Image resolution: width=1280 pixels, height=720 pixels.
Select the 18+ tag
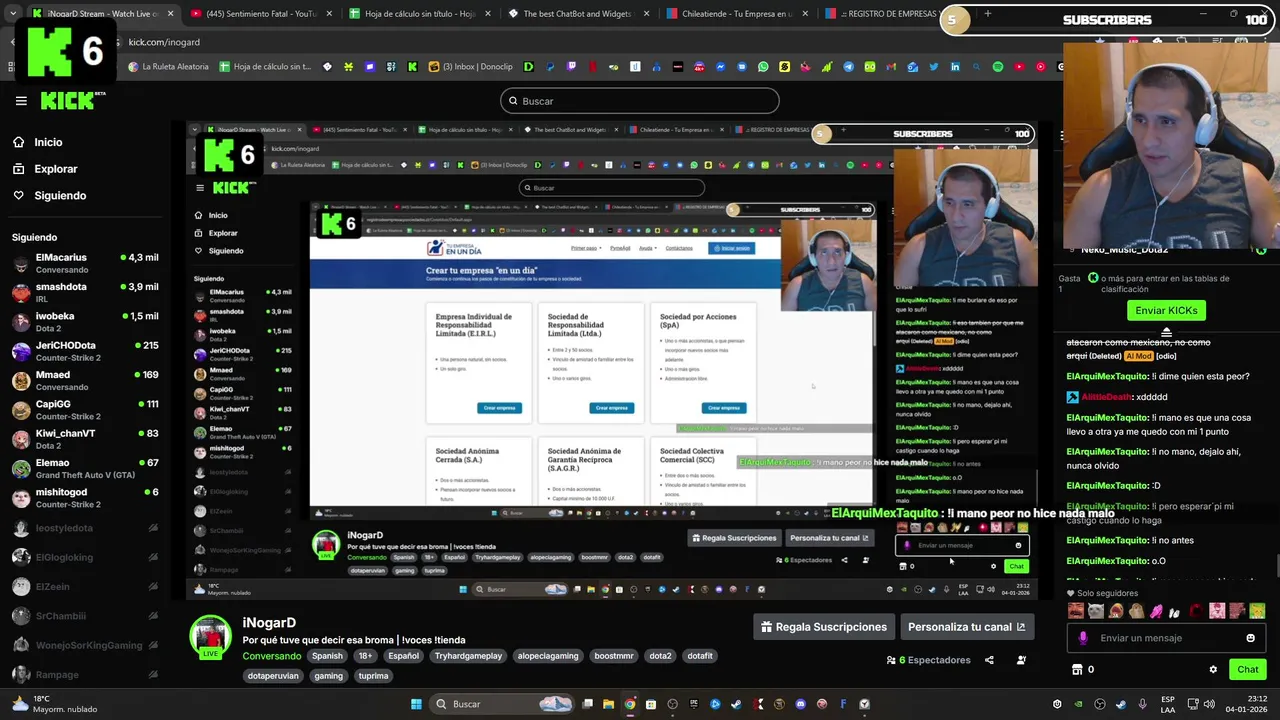[365, 656]
